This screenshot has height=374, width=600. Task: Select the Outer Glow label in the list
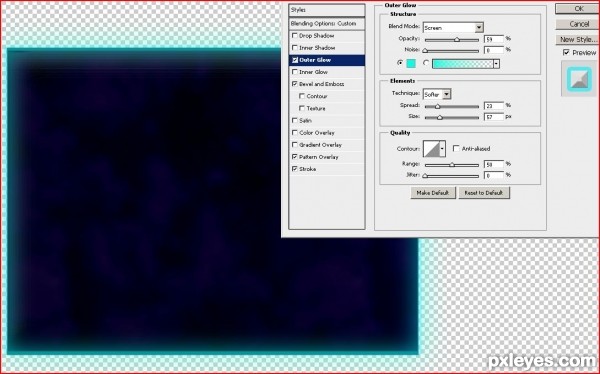tap(315, 60)
